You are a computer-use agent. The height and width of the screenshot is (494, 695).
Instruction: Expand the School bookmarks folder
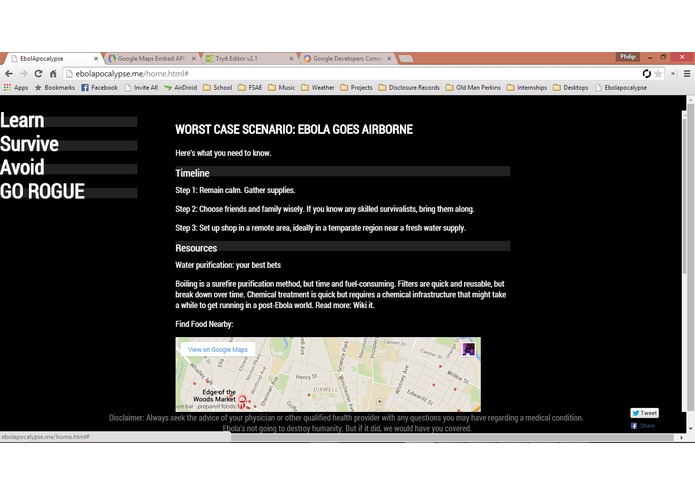point(218,88)
